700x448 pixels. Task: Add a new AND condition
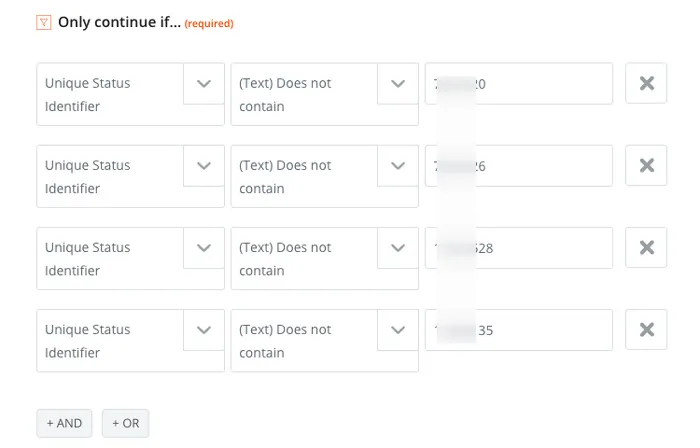pos(64,423)
